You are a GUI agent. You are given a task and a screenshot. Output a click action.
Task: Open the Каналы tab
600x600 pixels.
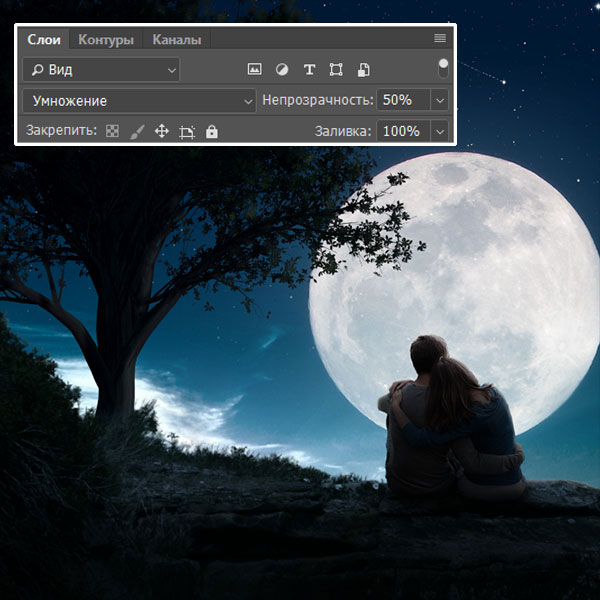click(177, 39)
